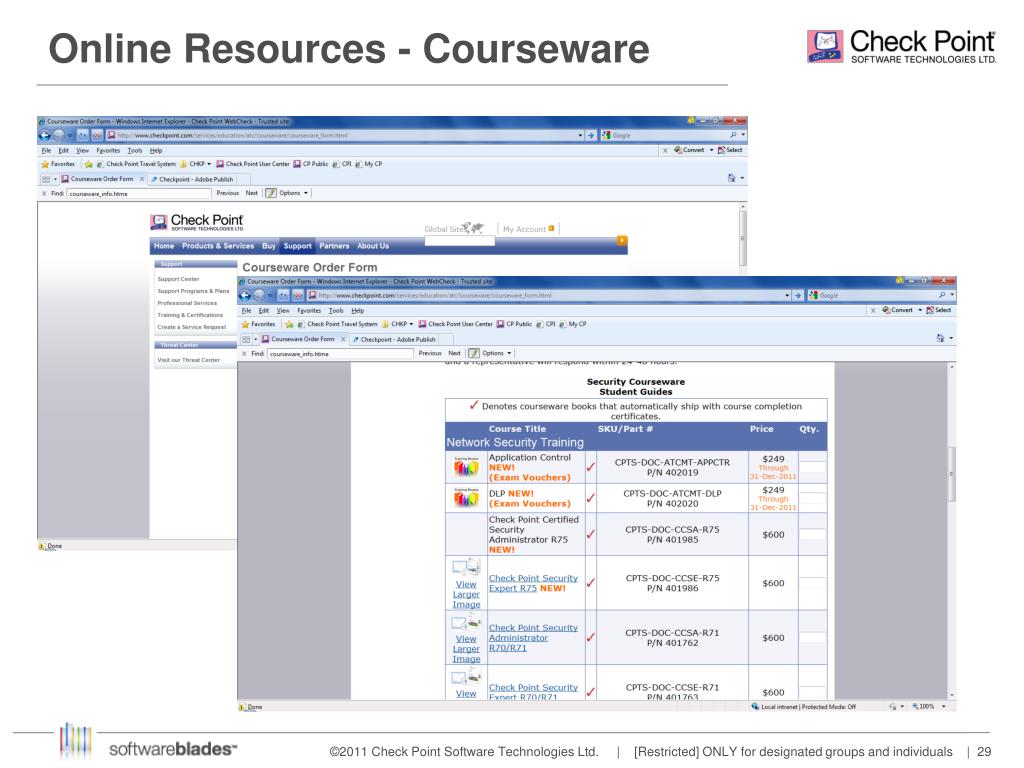Click the Quick Tabs icon in the rear window
Screen dimensions: 1024x768
(x=46, y=179)
